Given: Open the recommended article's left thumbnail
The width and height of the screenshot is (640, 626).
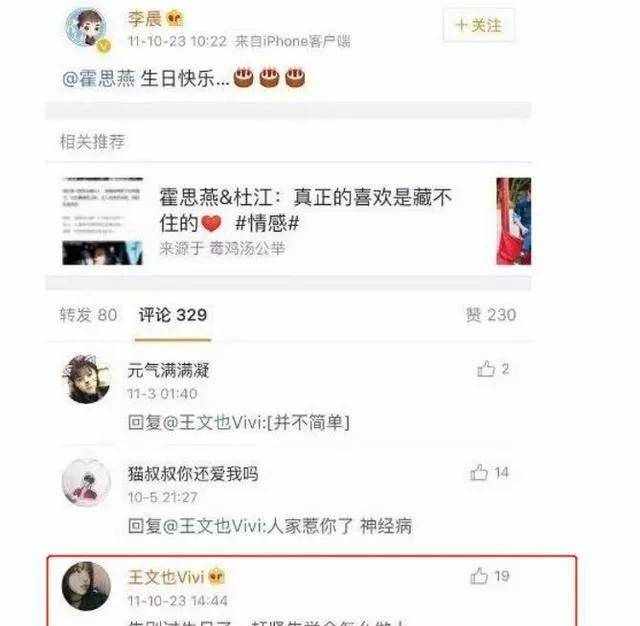Looking at the screenshot, I should tap(102, 221).
